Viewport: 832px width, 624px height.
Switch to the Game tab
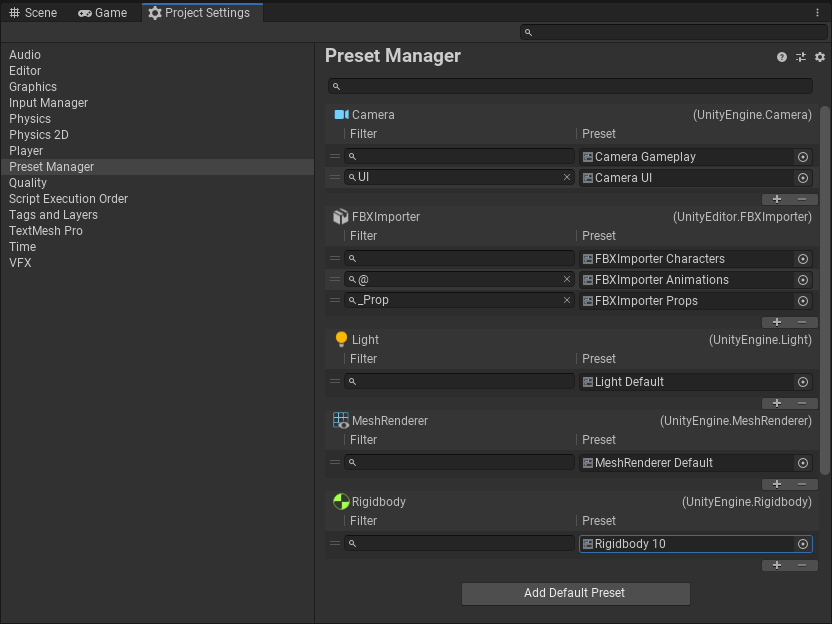pos(102,13)
